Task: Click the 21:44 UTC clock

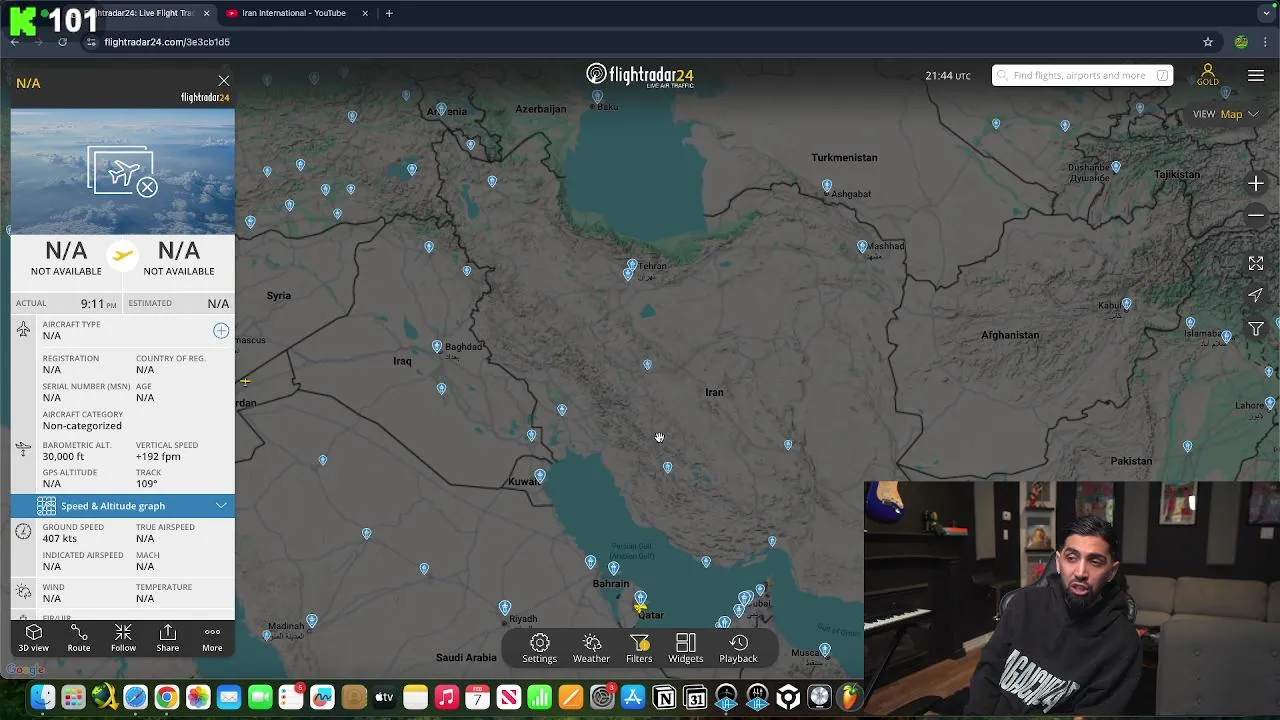Action: click(x=948, y=76)
